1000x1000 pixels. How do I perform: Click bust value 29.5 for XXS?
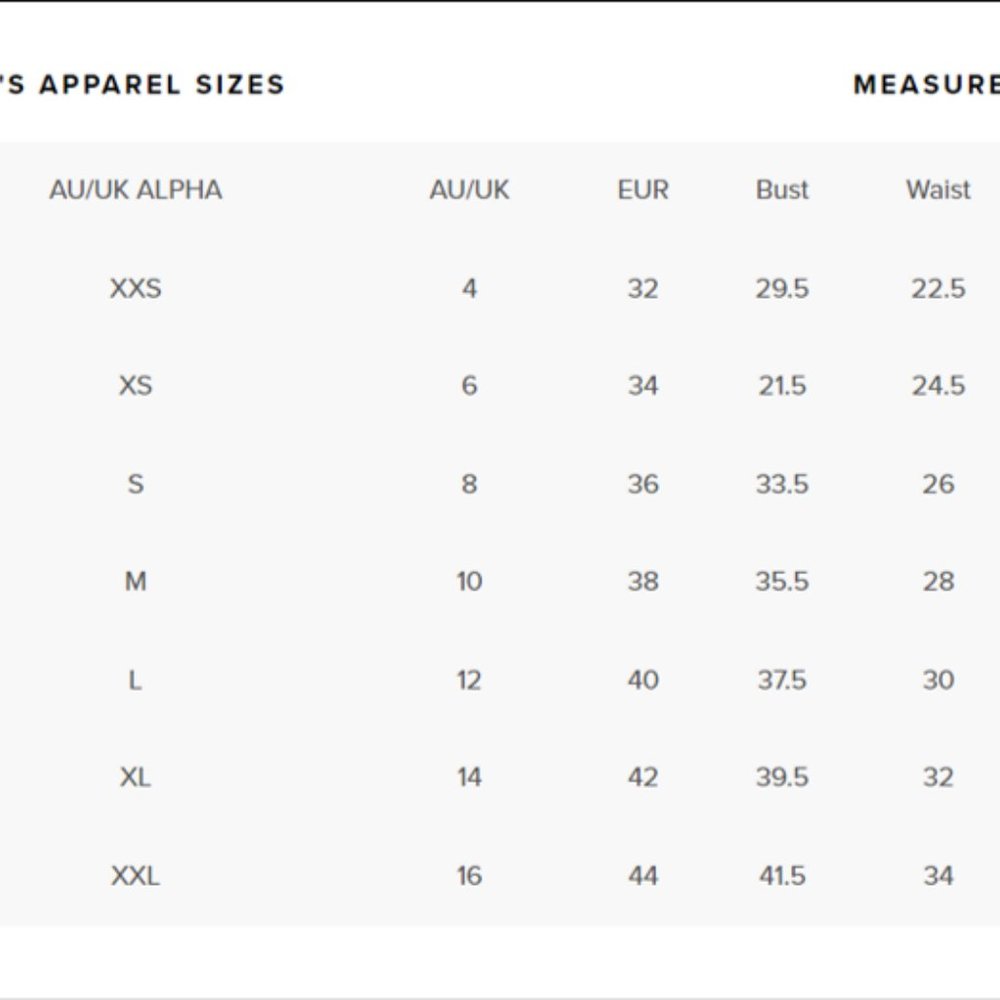(782, 288)
